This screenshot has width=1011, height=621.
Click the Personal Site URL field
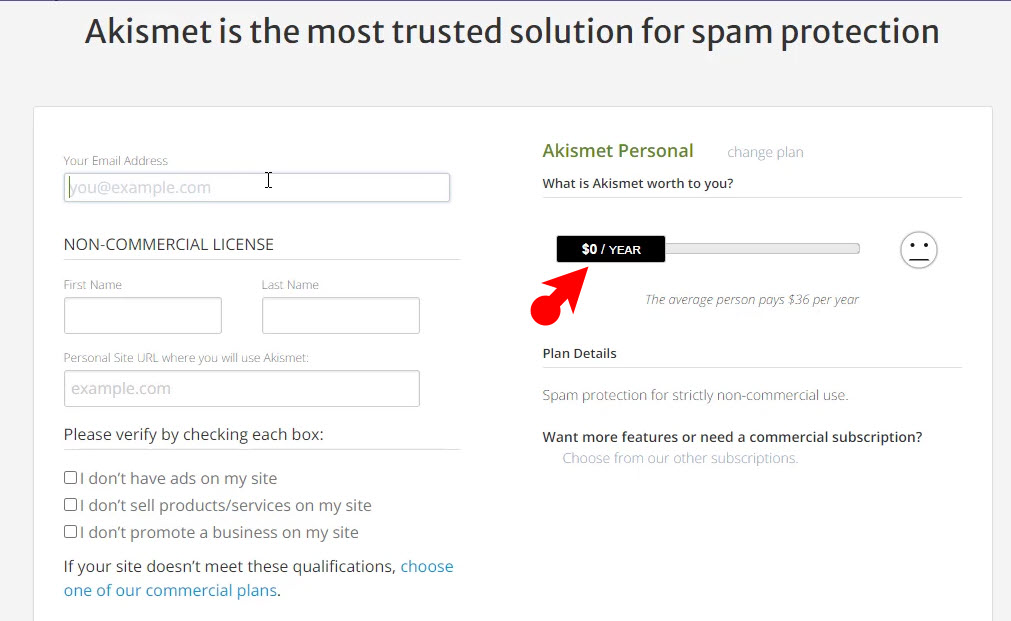click(x=242, y=388)
